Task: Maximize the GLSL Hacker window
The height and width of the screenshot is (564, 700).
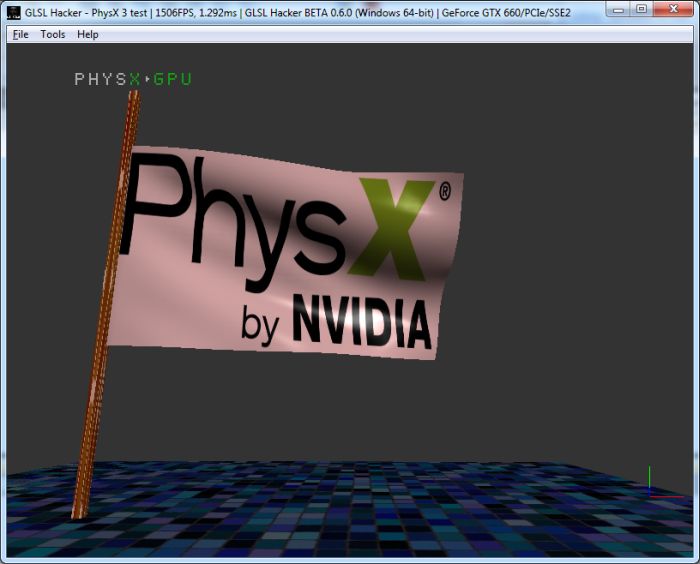Action: point(642,9)
